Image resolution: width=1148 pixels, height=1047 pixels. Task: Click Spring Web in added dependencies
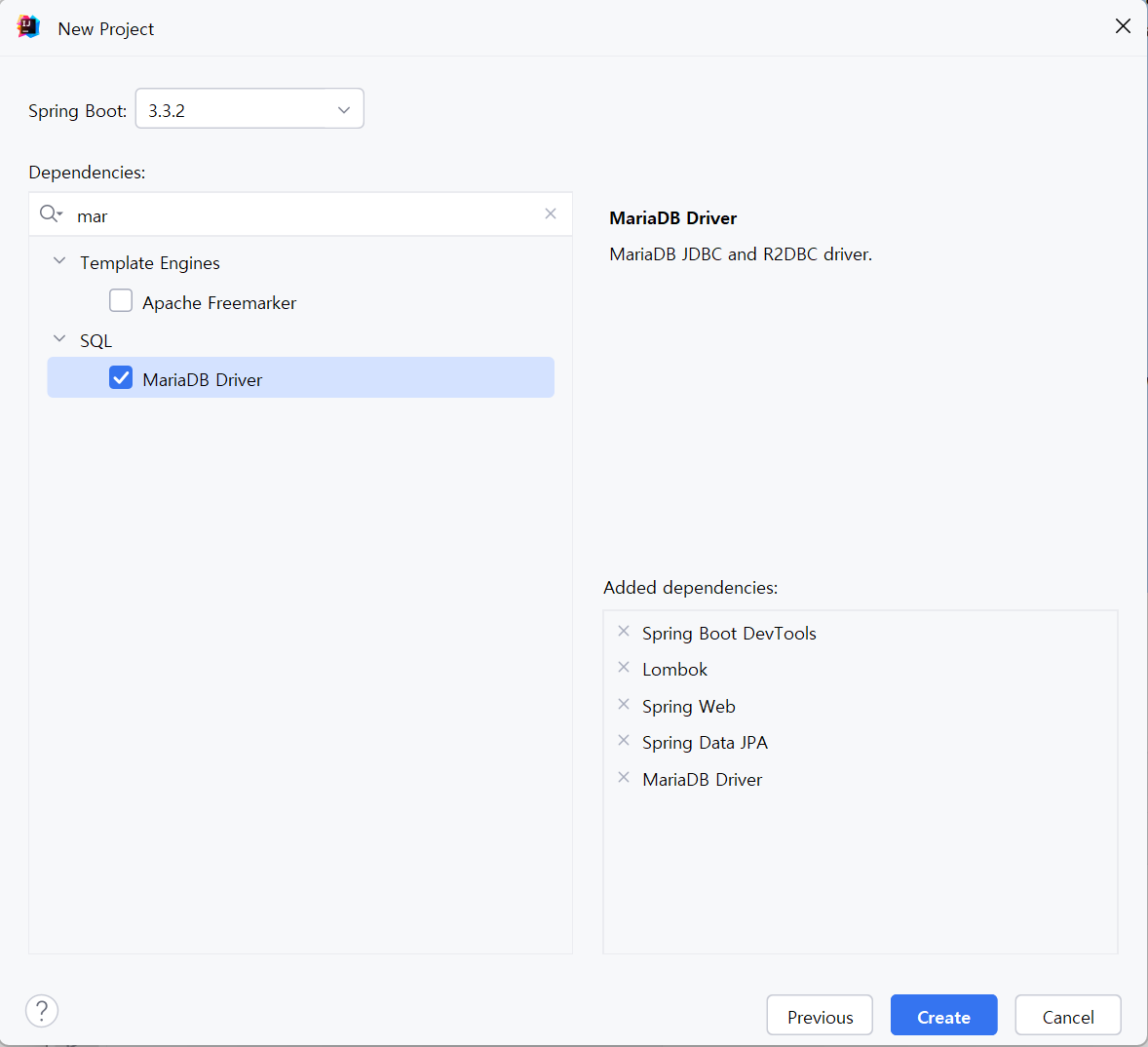689,707
